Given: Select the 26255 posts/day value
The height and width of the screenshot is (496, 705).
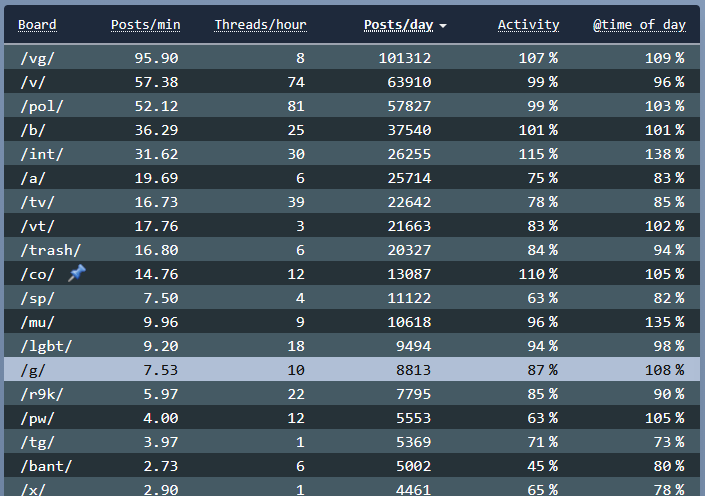Looking at the screenshot, I should click(409, 154).
